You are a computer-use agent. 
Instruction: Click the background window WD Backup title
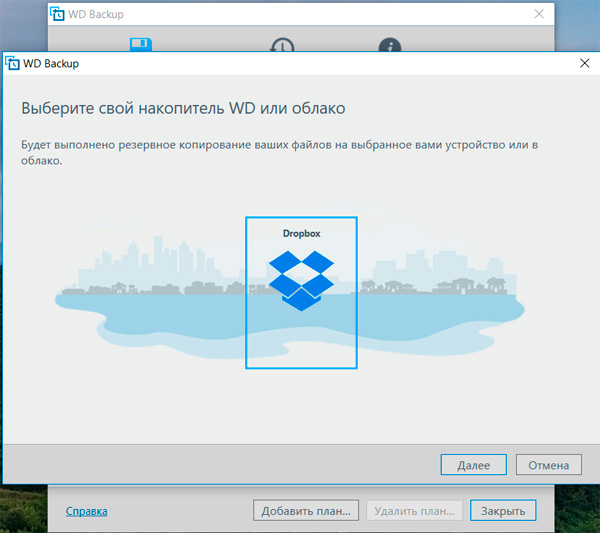pyautogui.click(x=97, y=15)
